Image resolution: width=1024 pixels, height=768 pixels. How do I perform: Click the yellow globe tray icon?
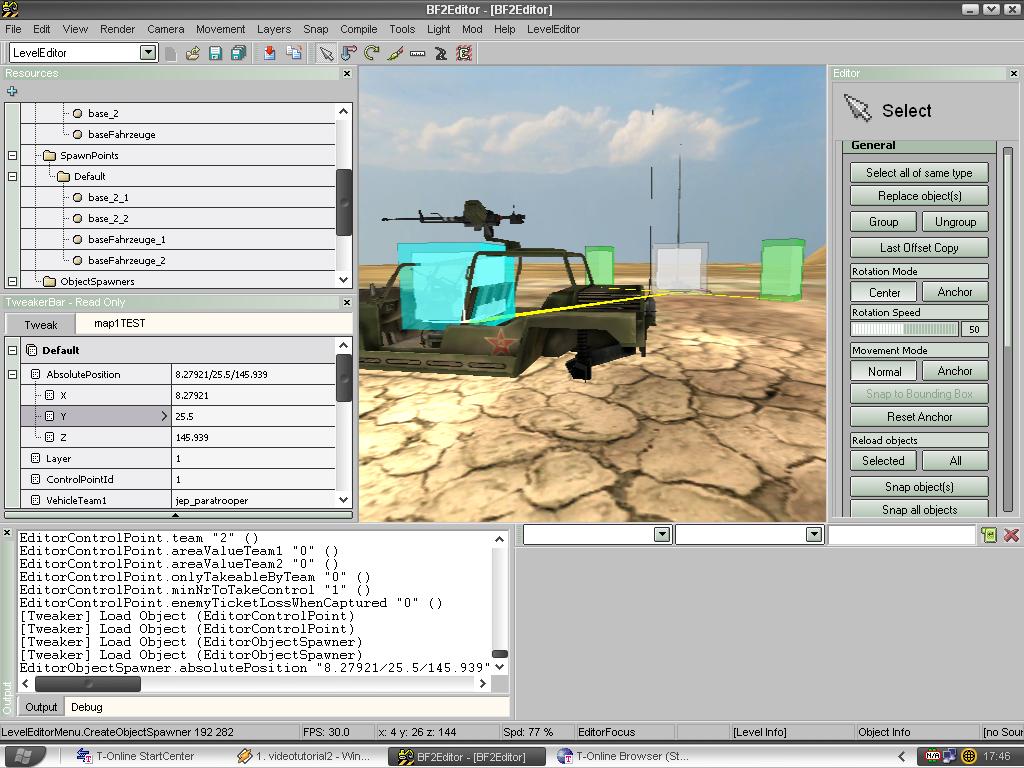pos(969,756)
